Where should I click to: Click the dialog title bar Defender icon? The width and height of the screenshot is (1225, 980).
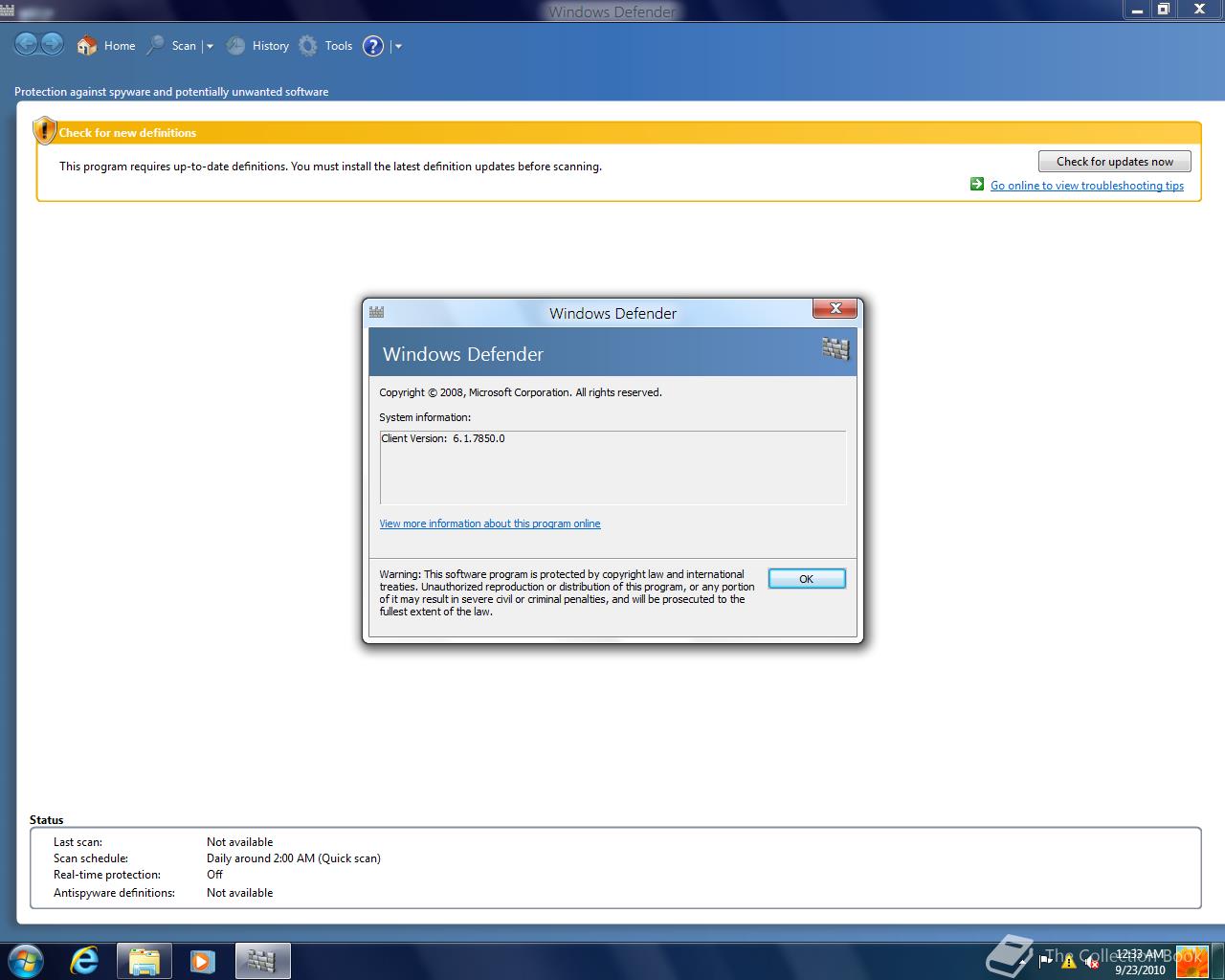point(377,312)
